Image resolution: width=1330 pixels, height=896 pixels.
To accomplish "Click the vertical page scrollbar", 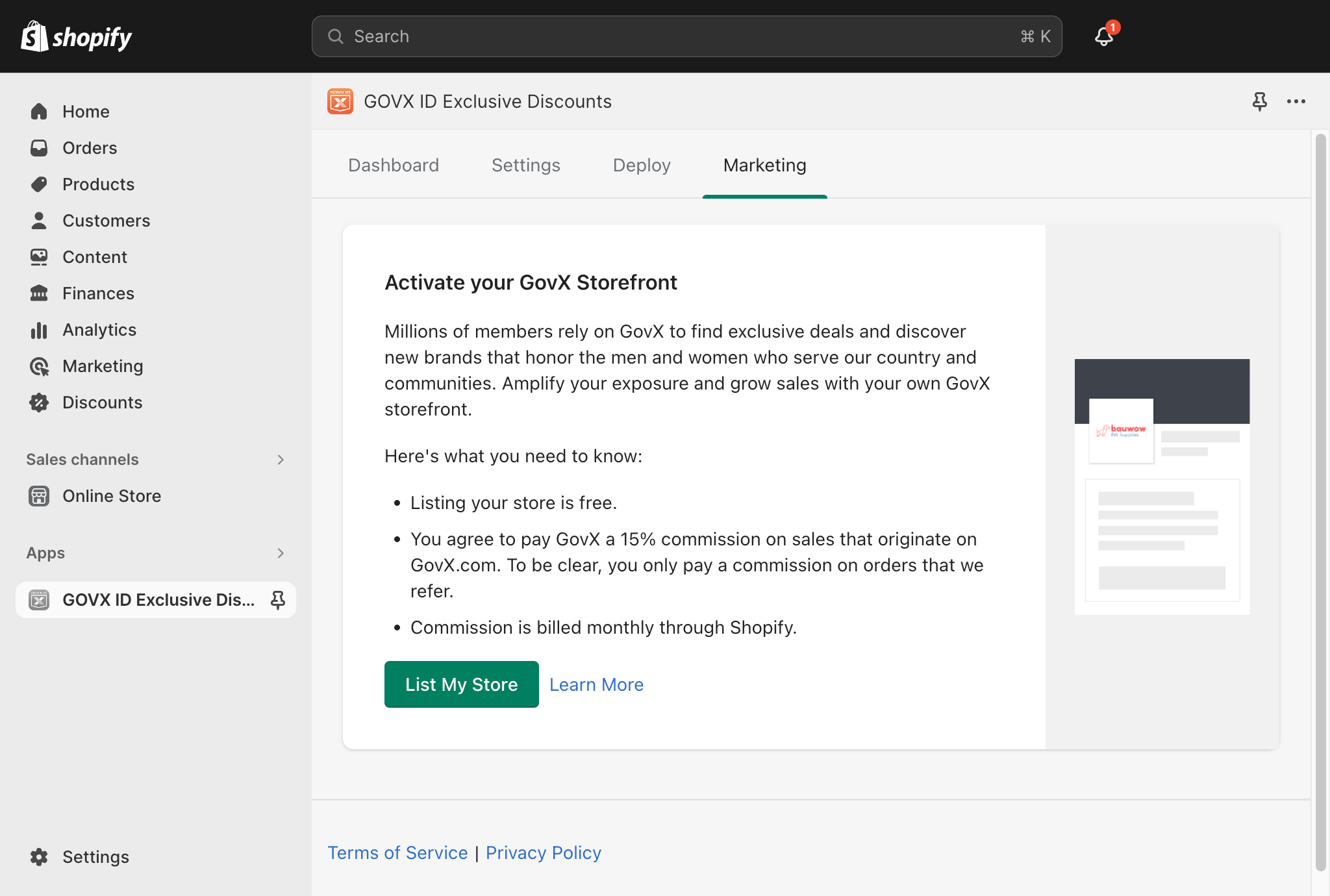I will pos(1320,502).
